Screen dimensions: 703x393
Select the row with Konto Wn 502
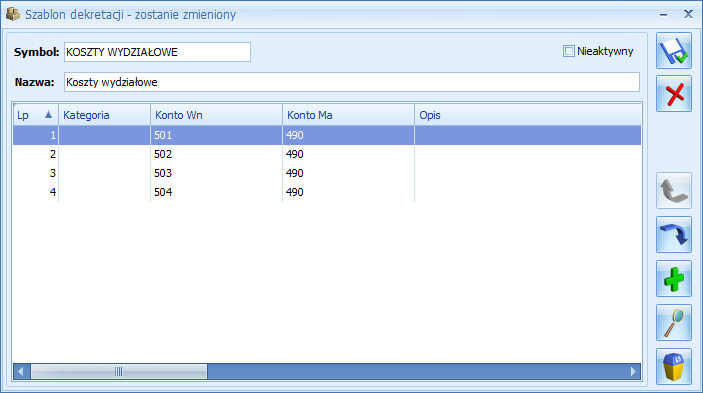(x=327, y=154)
